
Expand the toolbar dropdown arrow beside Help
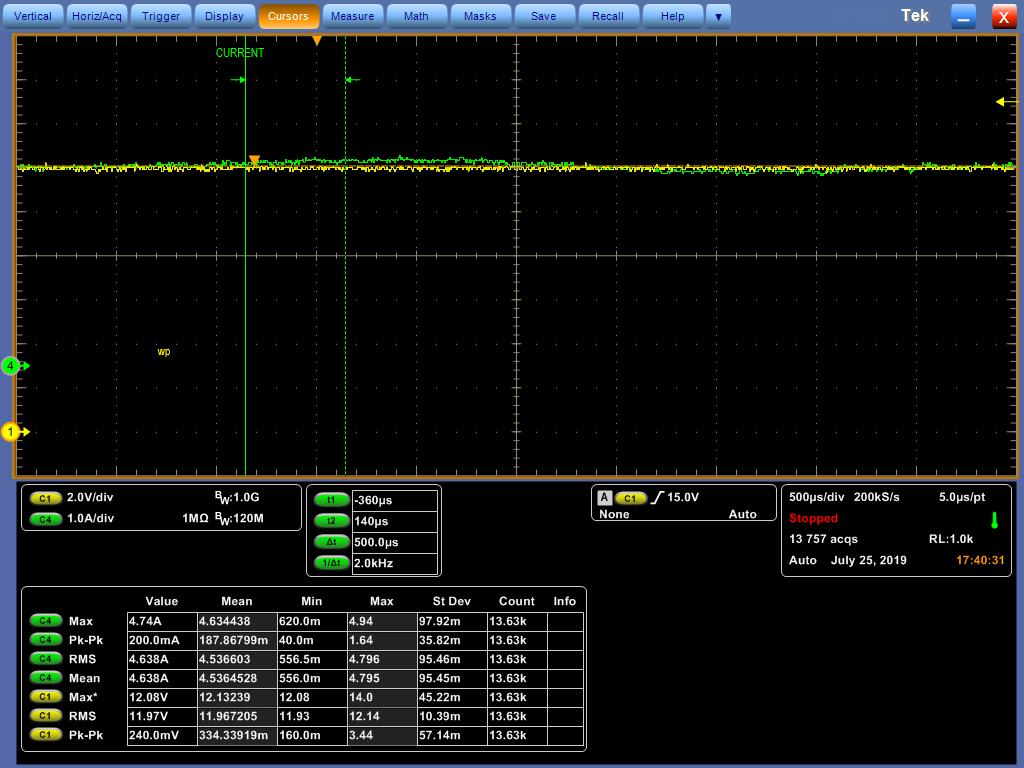[x=718, y=16]
